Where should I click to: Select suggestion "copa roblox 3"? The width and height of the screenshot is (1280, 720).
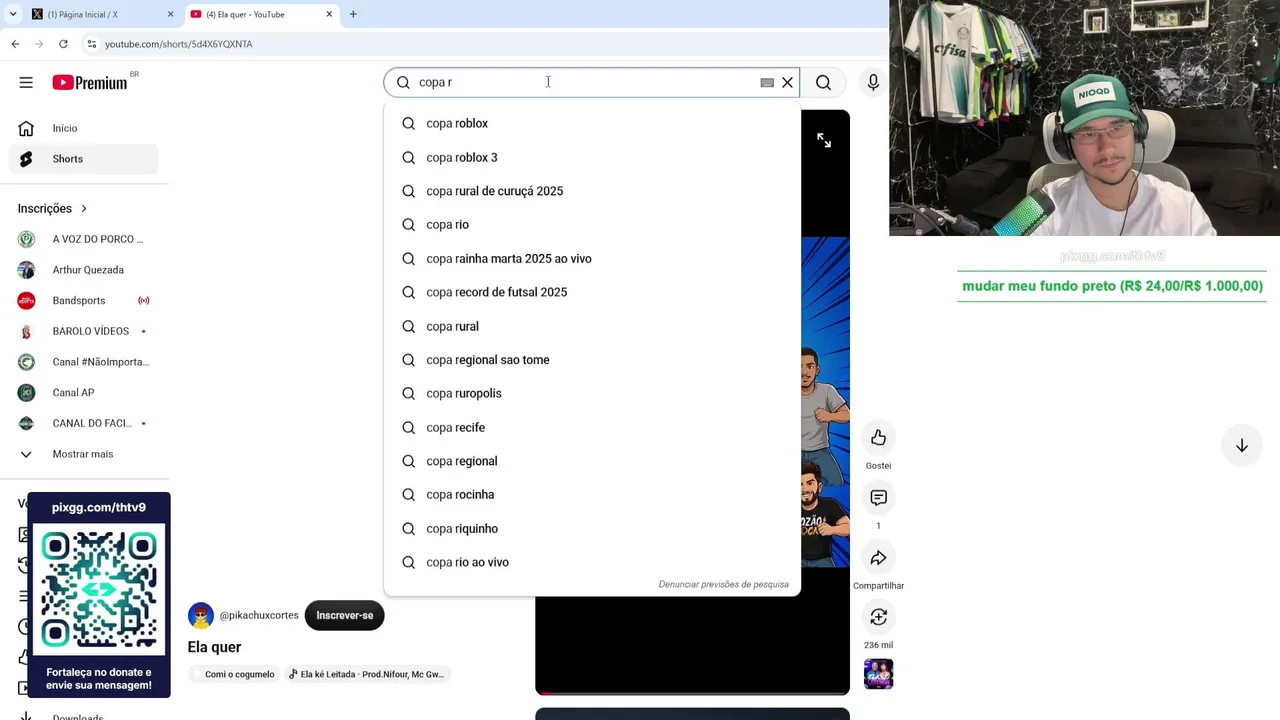coord(592,157)
